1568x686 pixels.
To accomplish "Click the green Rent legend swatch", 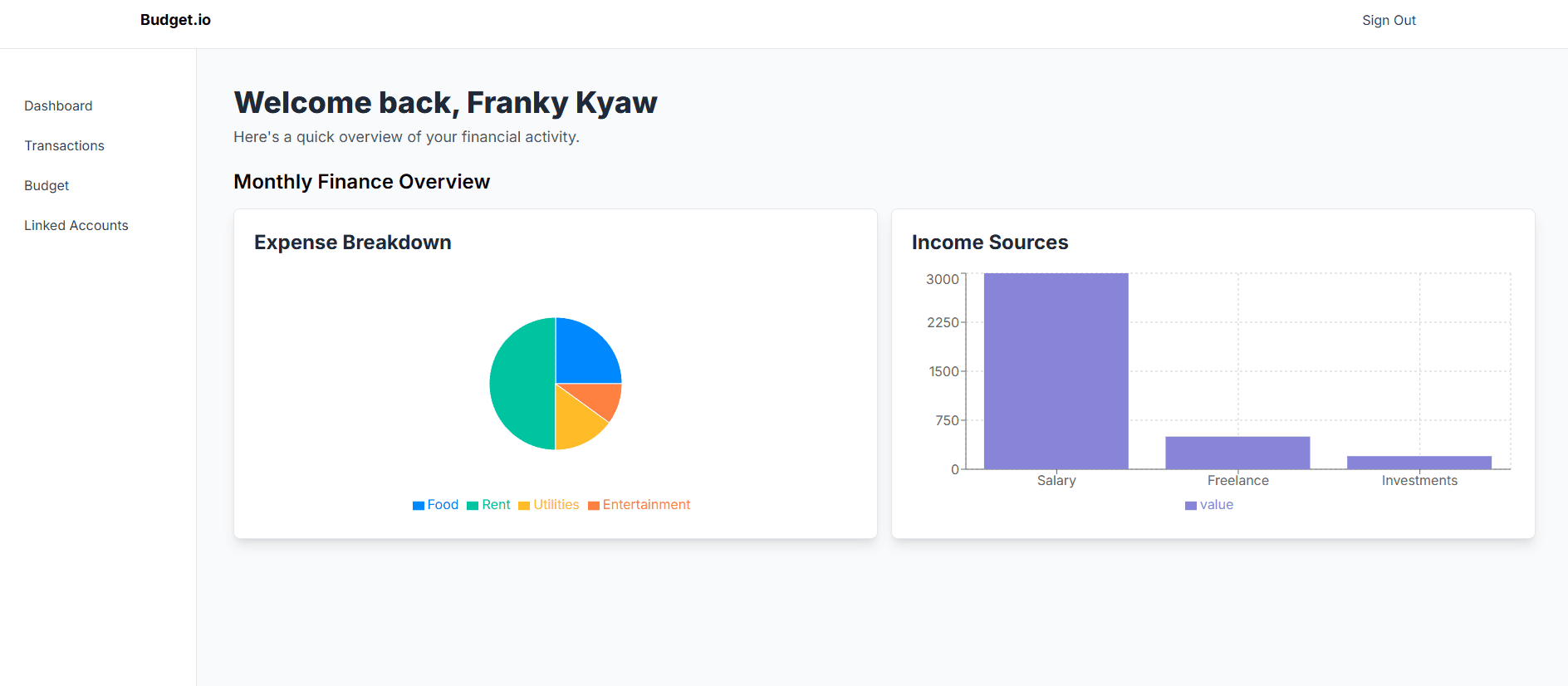I will click(x=473, y=506).
